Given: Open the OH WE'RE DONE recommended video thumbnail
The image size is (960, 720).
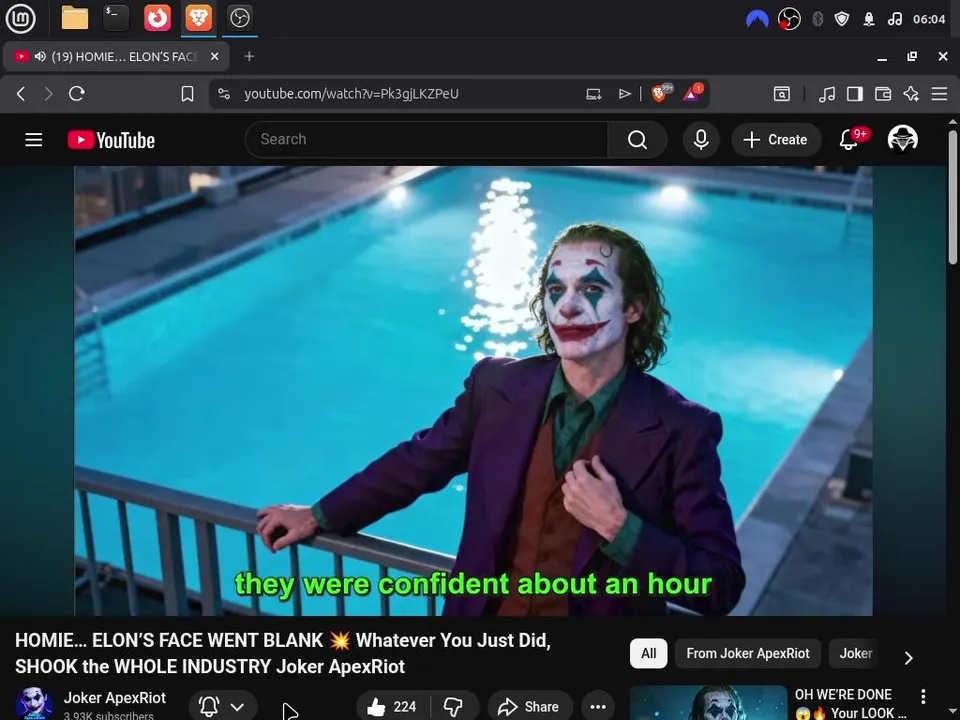Looking at the screenshot, I should pos(708,702).
